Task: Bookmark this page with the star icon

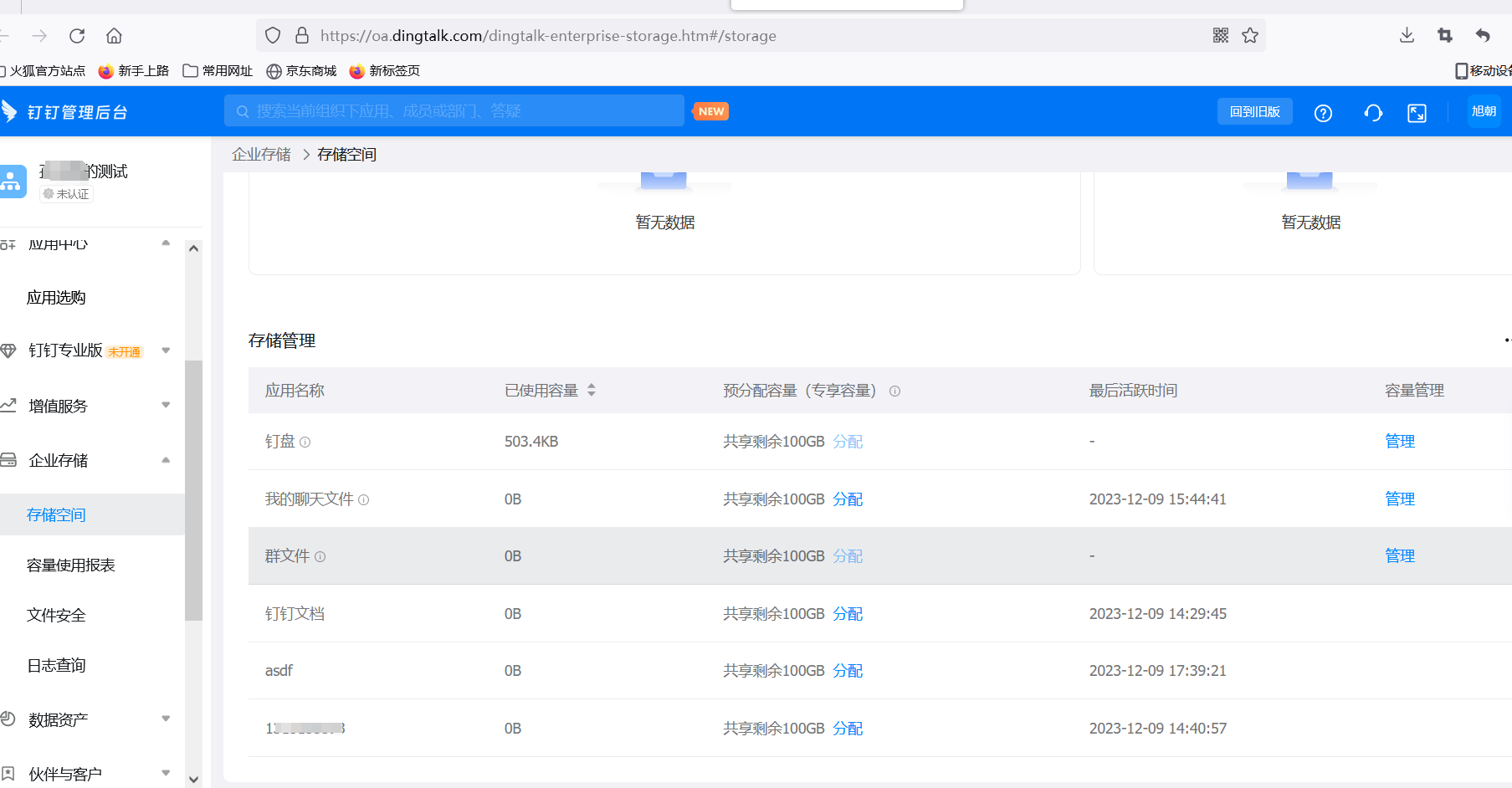Action: [1250, 35]
